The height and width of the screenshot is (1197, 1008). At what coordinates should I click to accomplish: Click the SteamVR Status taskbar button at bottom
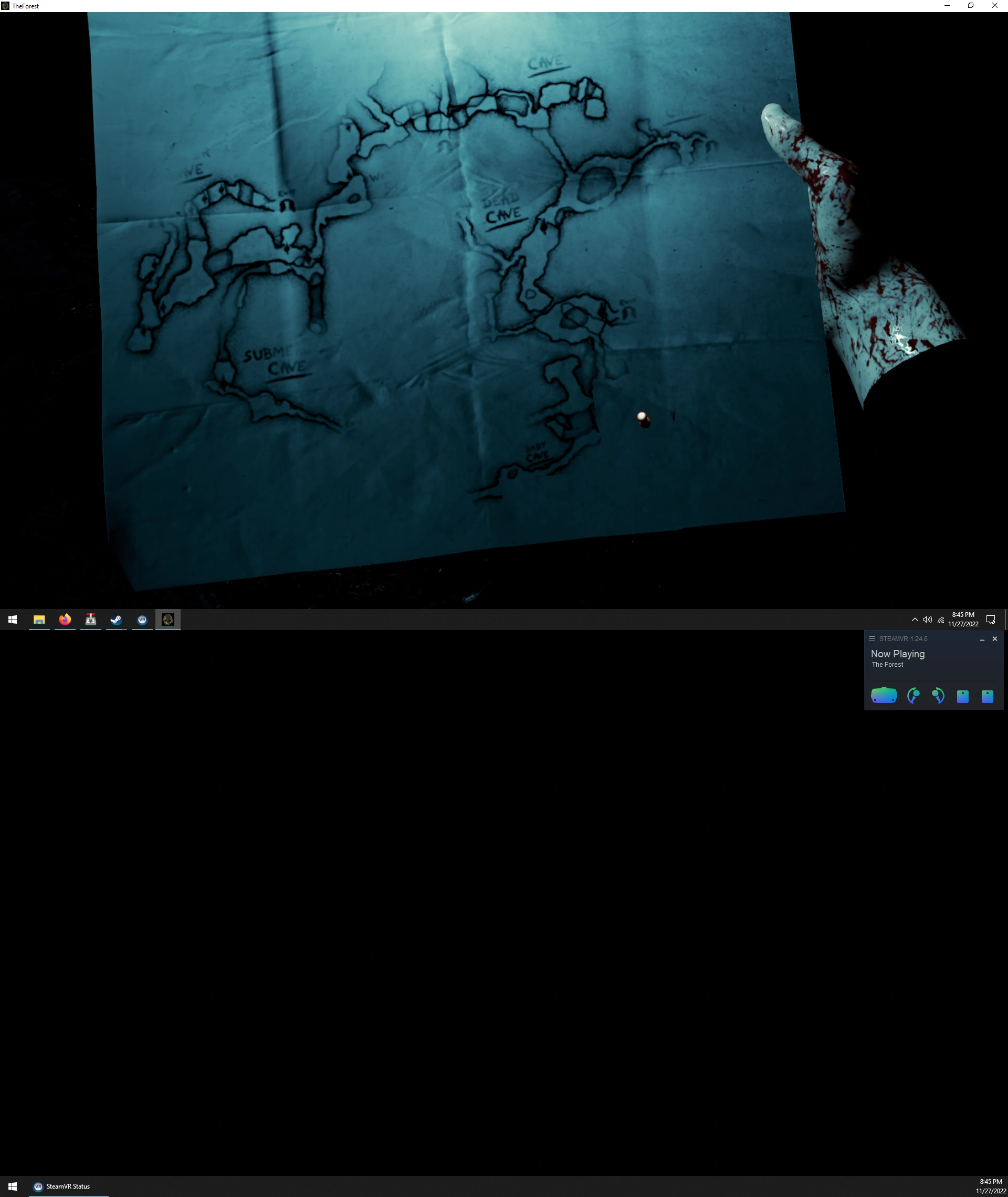tap(69, 1186)
